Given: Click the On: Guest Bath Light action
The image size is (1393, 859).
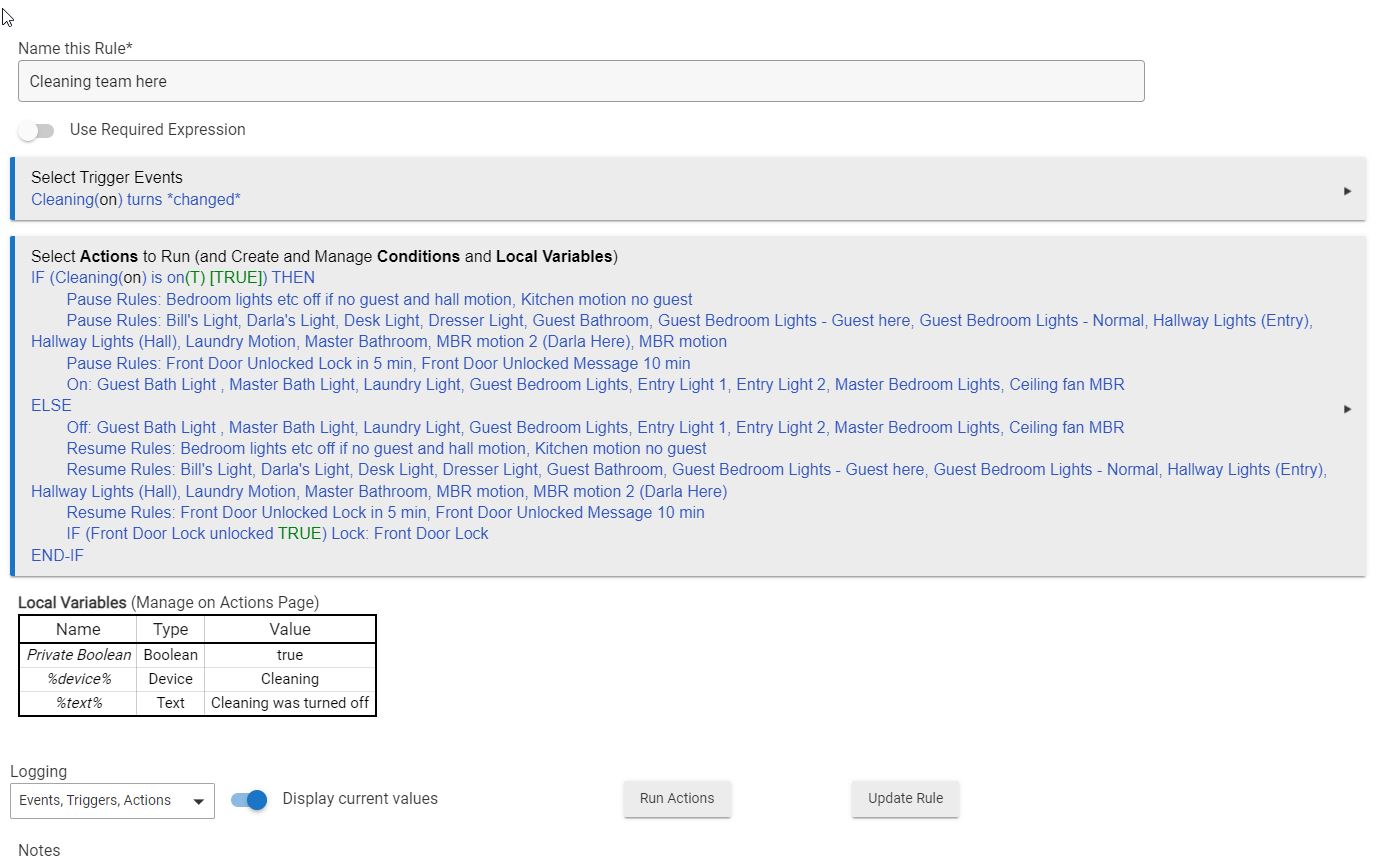Looking at the screenshot, I should click(595, 384).
